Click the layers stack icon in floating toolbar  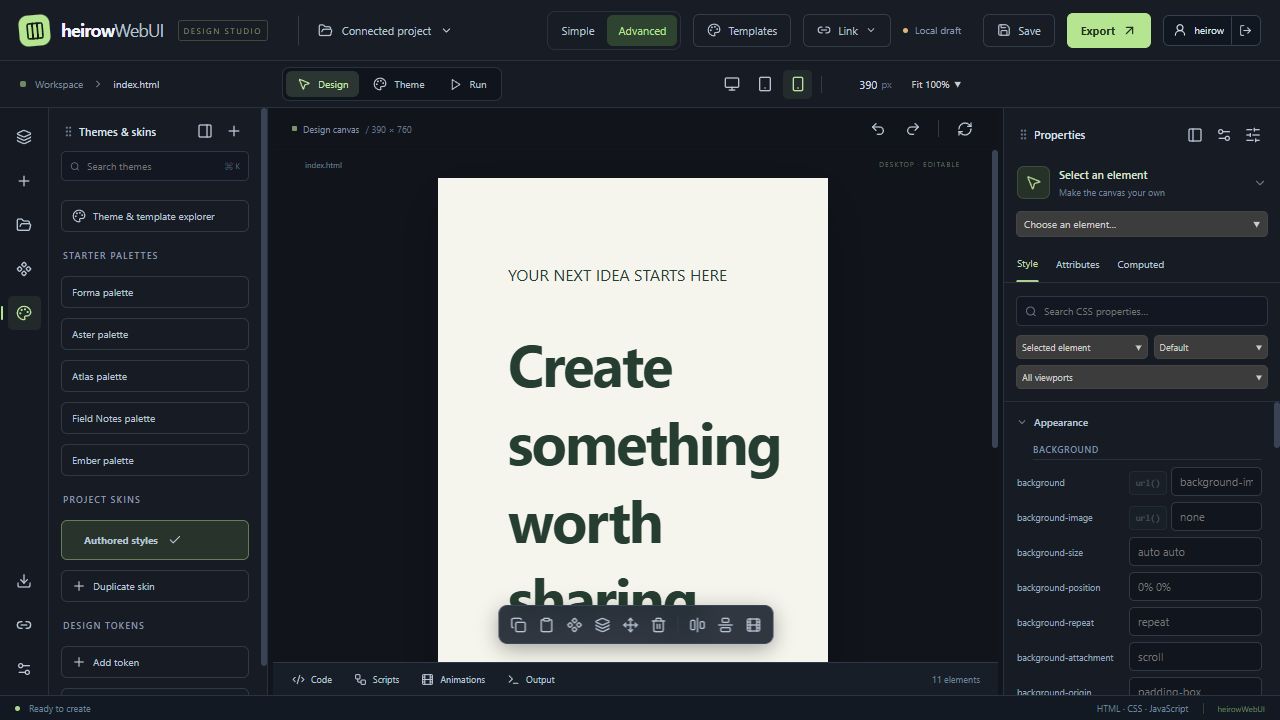(x=602, y=625)
